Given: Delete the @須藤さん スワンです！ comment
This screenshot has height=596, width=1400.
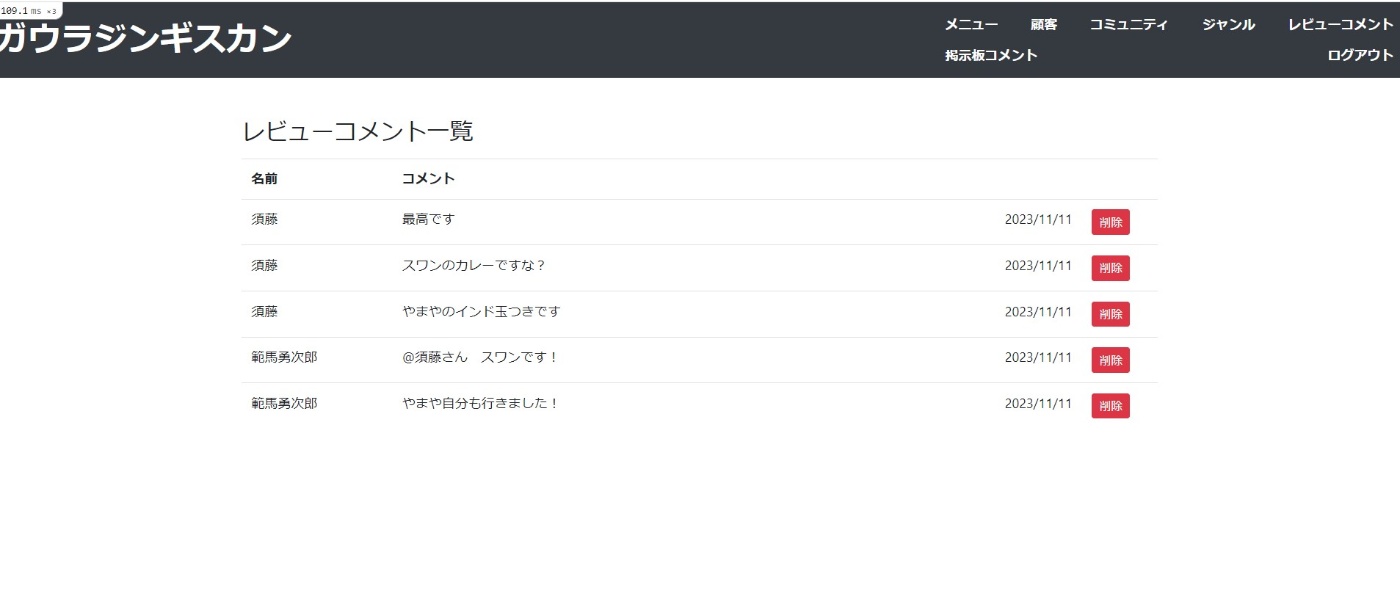Looking at the screenshot, I should 1110,360.
